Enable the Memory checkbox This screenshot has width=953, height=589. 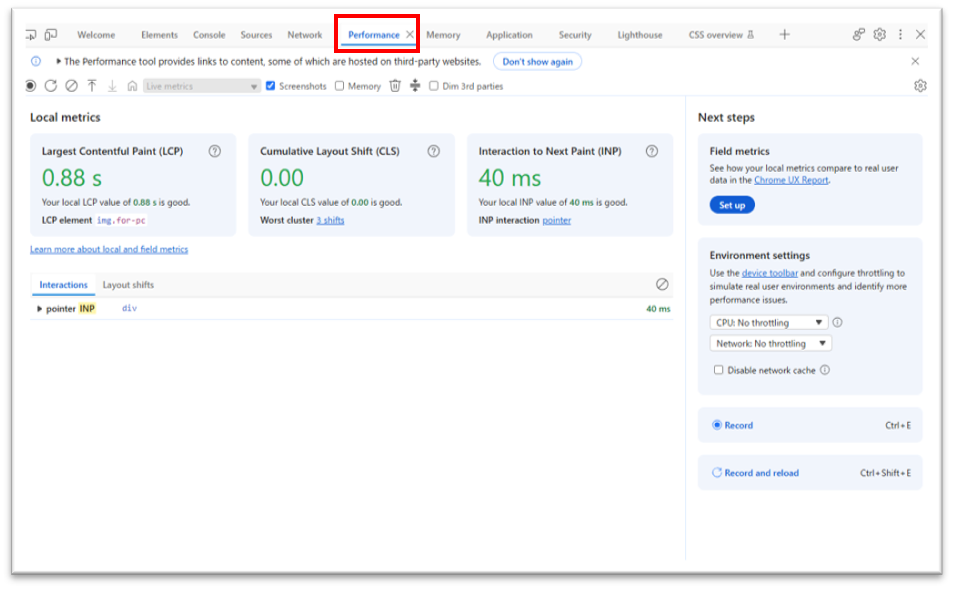(x=340, y=86)
